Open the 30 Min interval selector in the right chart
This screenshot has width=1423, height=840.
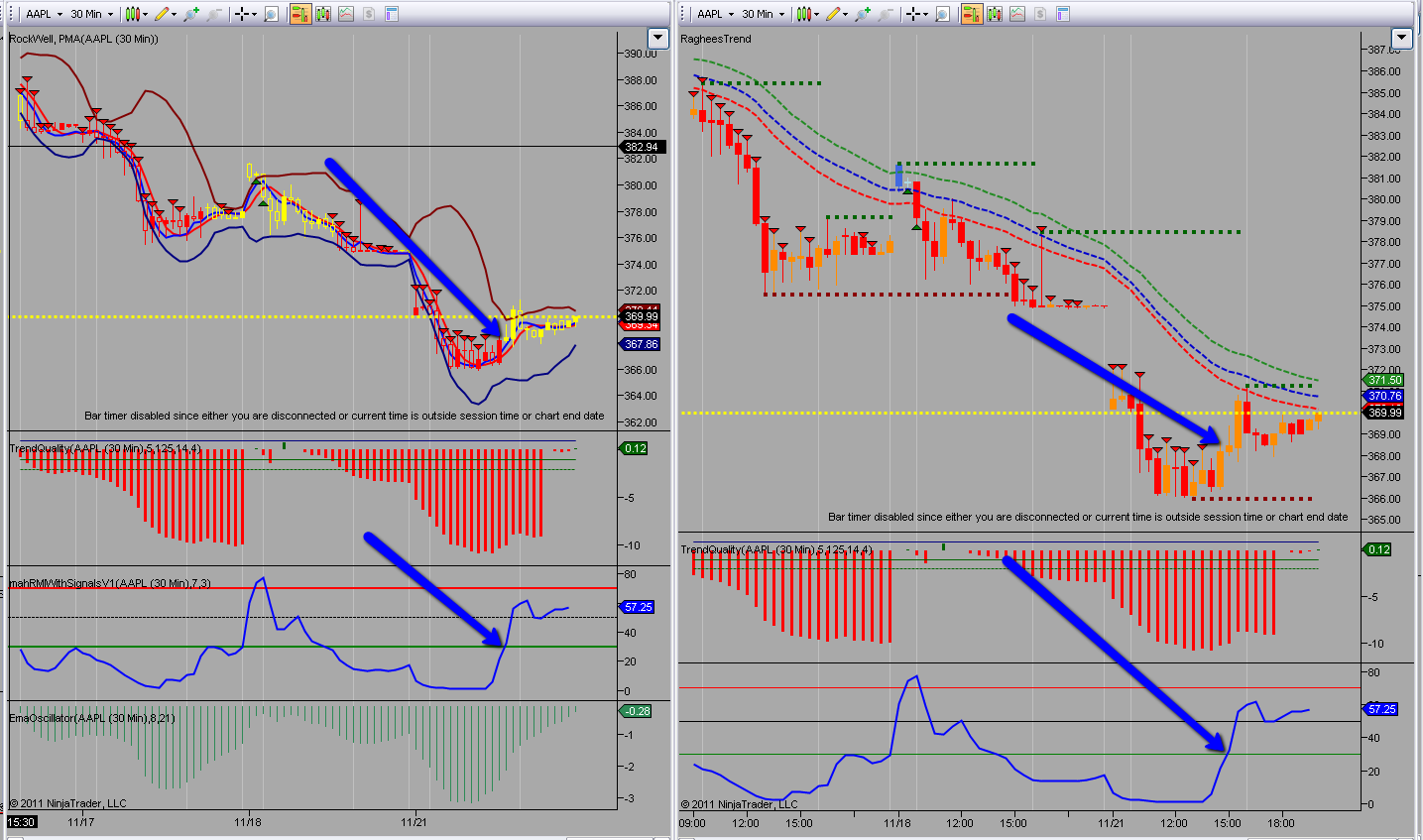[764, 14]
